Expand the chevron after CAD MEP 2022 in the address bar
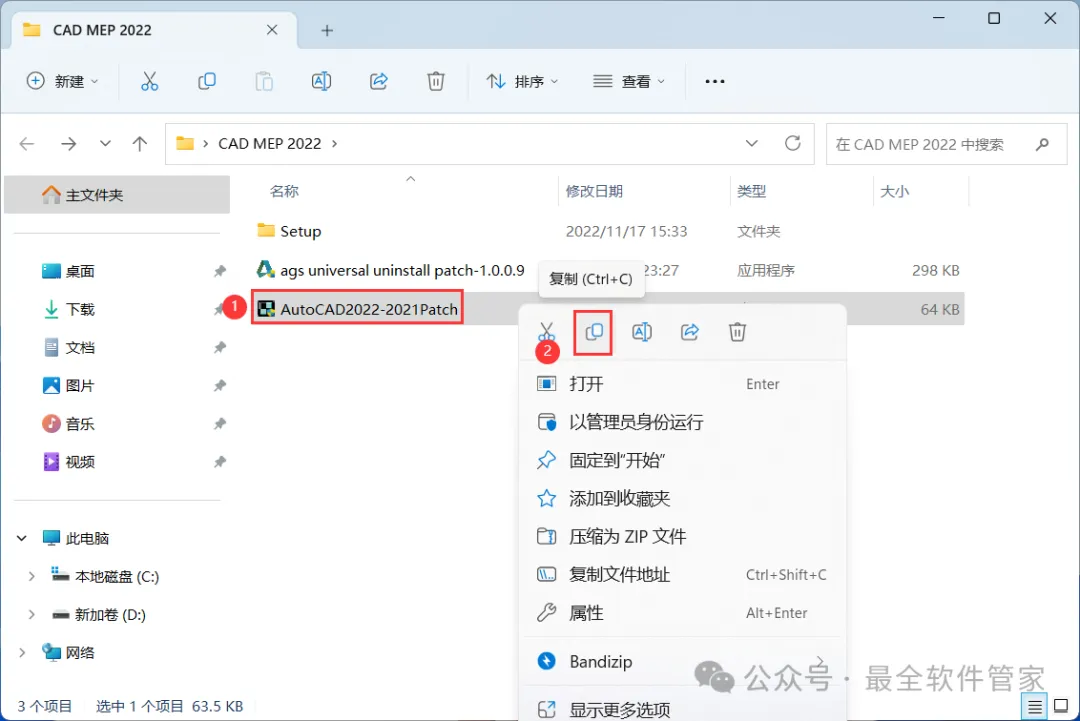Screen dimensions: 1080x721 (335, 143)
